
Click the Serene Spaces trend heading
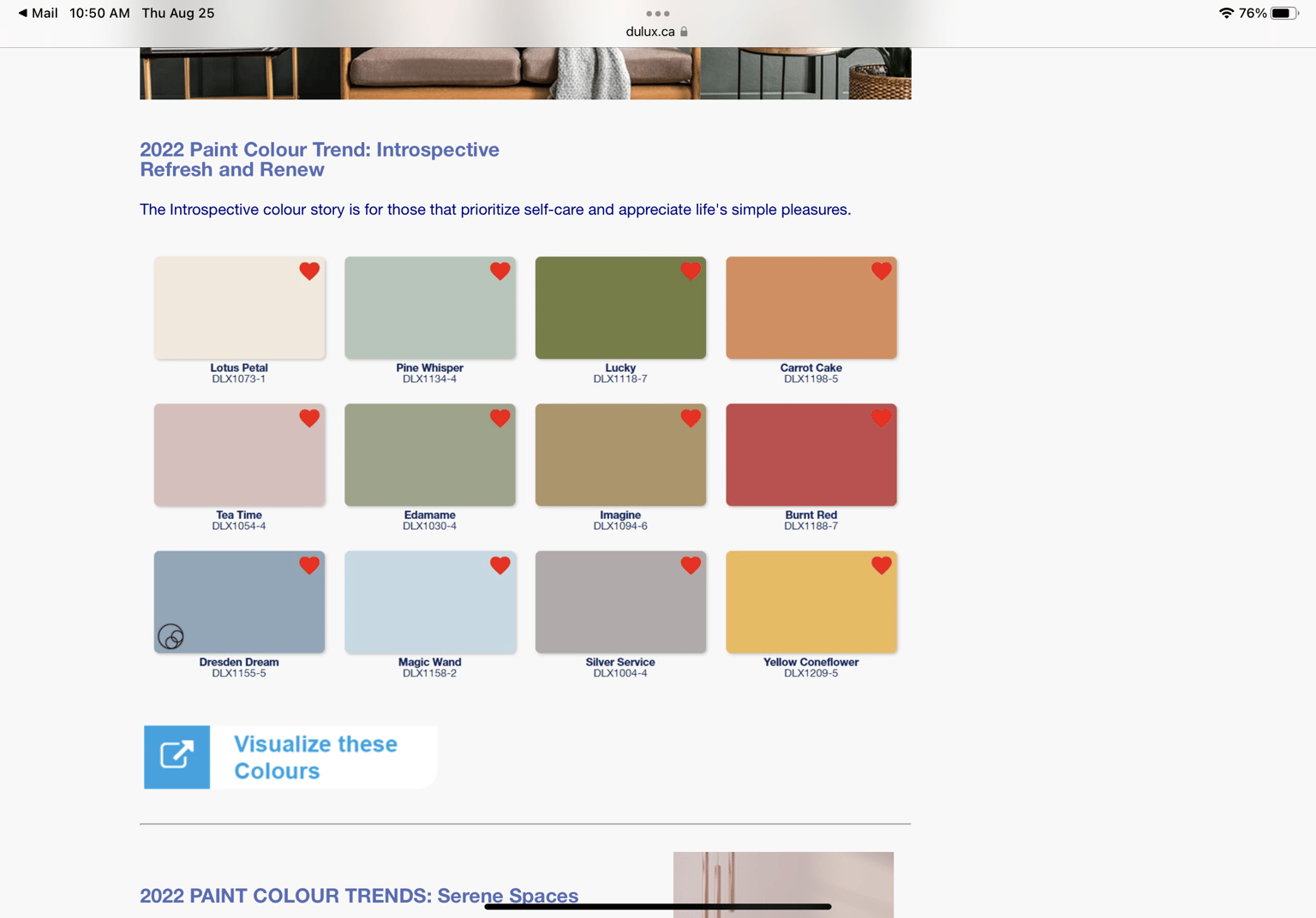pos(359,896)
